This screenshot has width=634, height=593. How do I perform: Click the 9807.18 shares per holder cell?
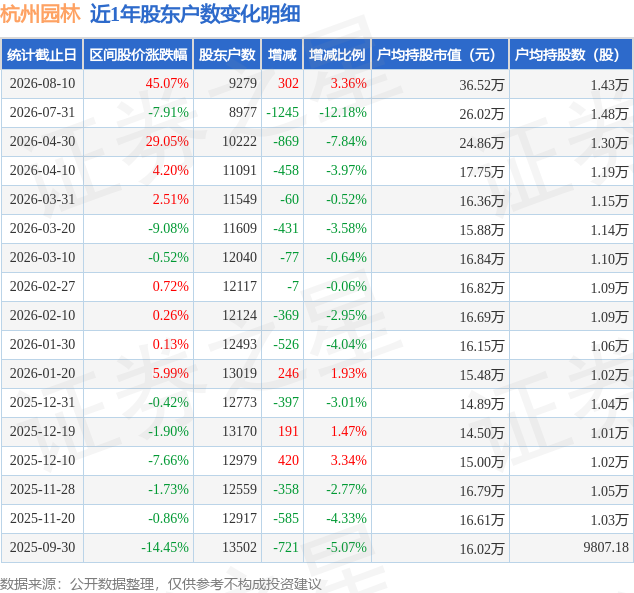[606, 547]
